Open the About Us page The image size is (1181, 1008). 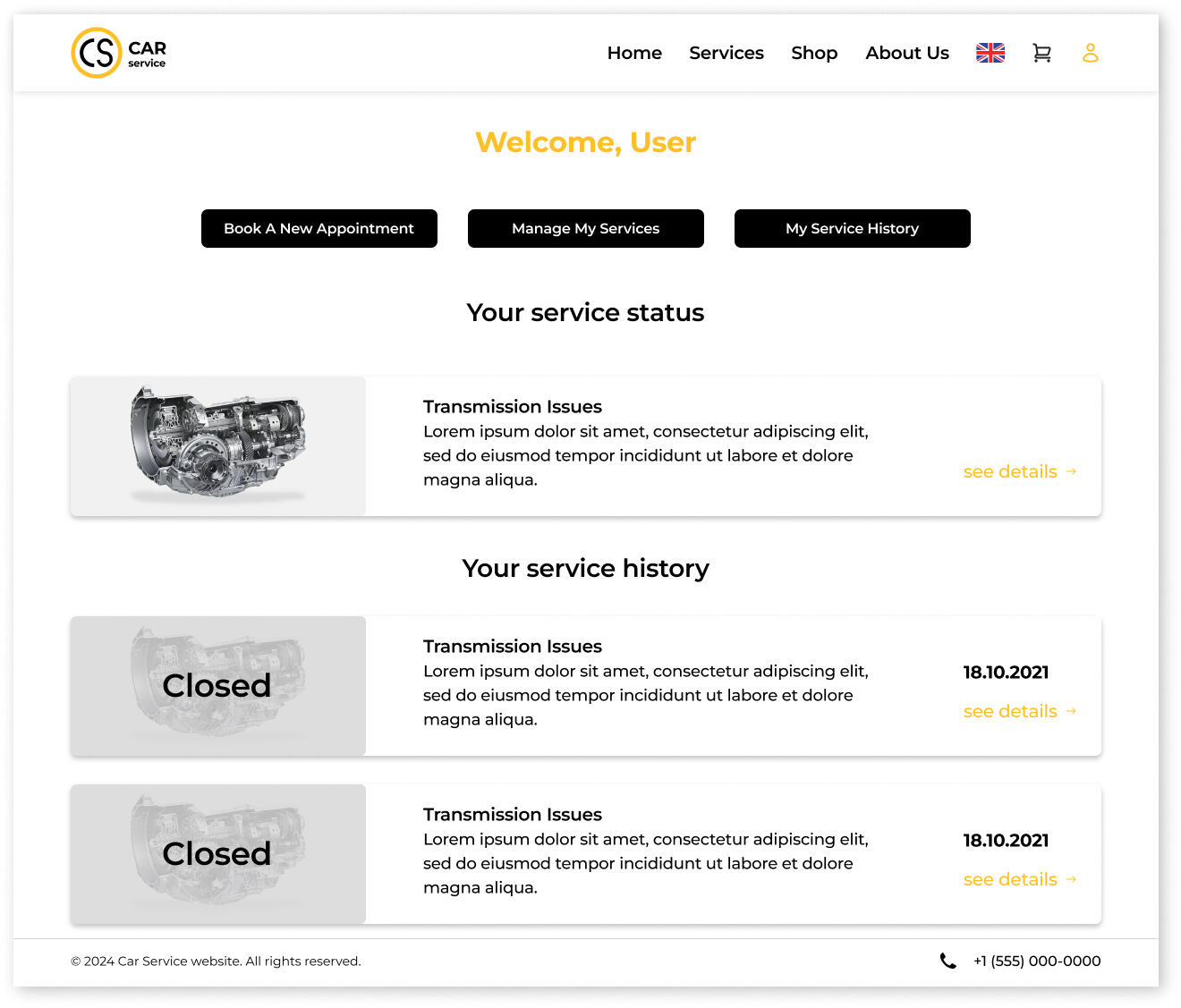pyautogui.click(x=906, y=53)
